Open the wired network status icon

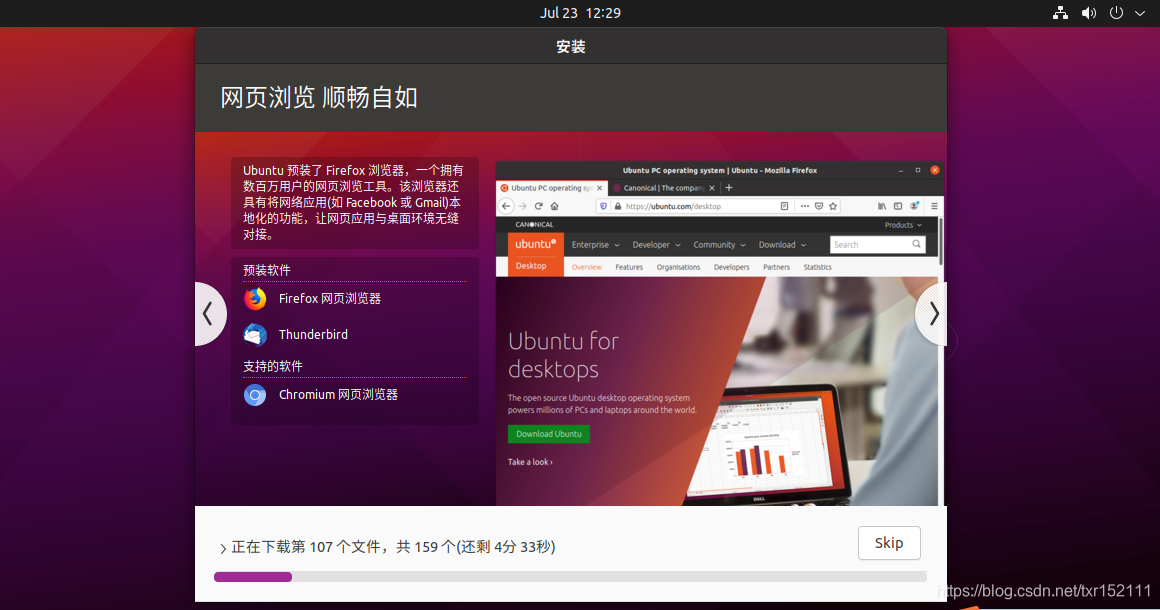pos(1060,13)
